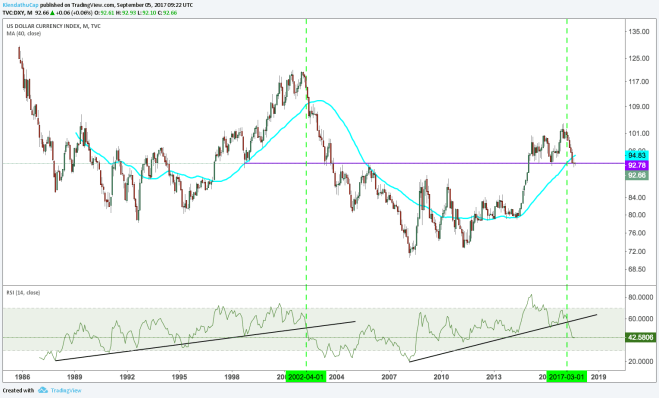Click the 80.00 price axis label

638,214
